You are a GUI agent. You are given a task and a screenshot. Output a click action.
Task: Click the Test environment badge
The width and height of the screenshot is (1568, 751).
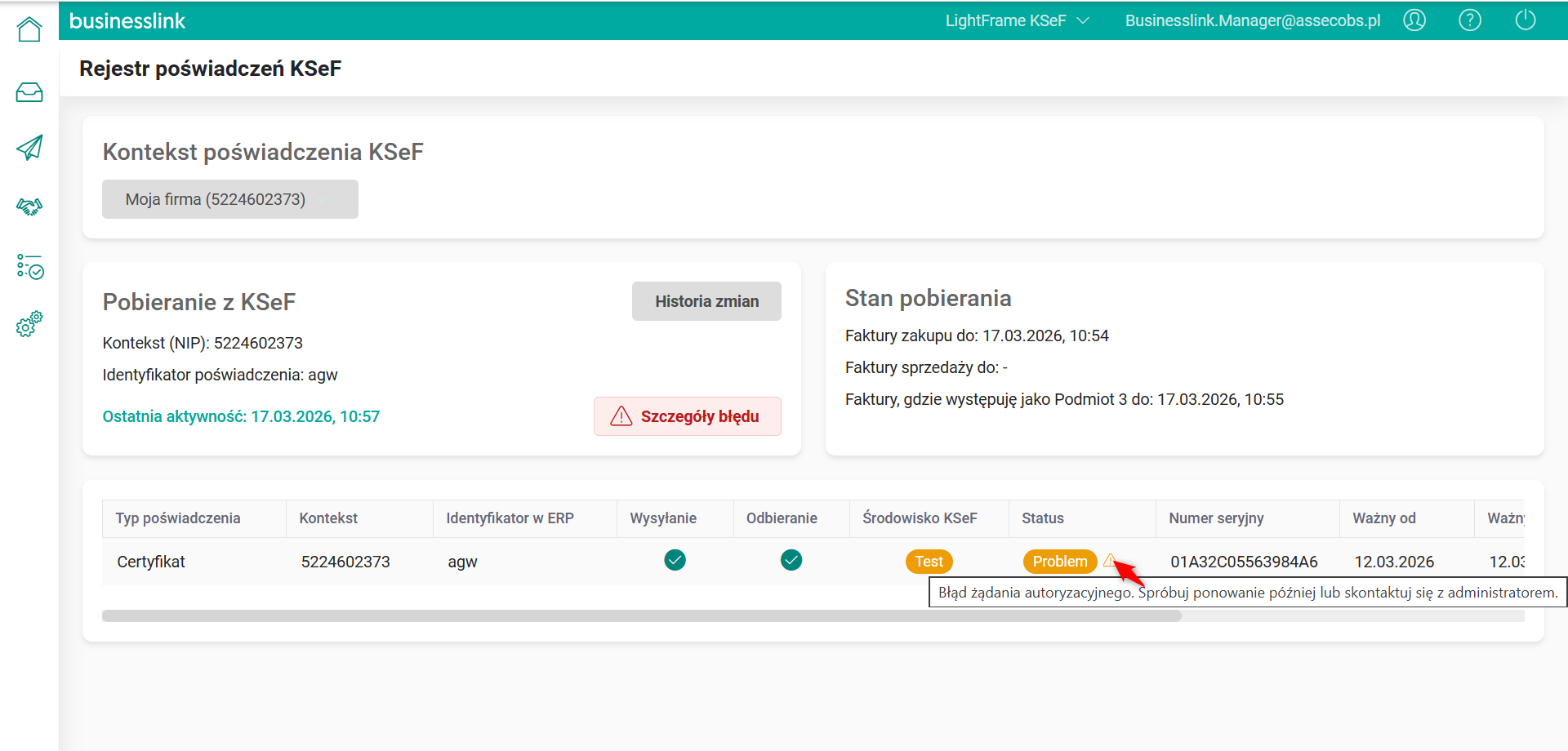(x=929, y=562)
